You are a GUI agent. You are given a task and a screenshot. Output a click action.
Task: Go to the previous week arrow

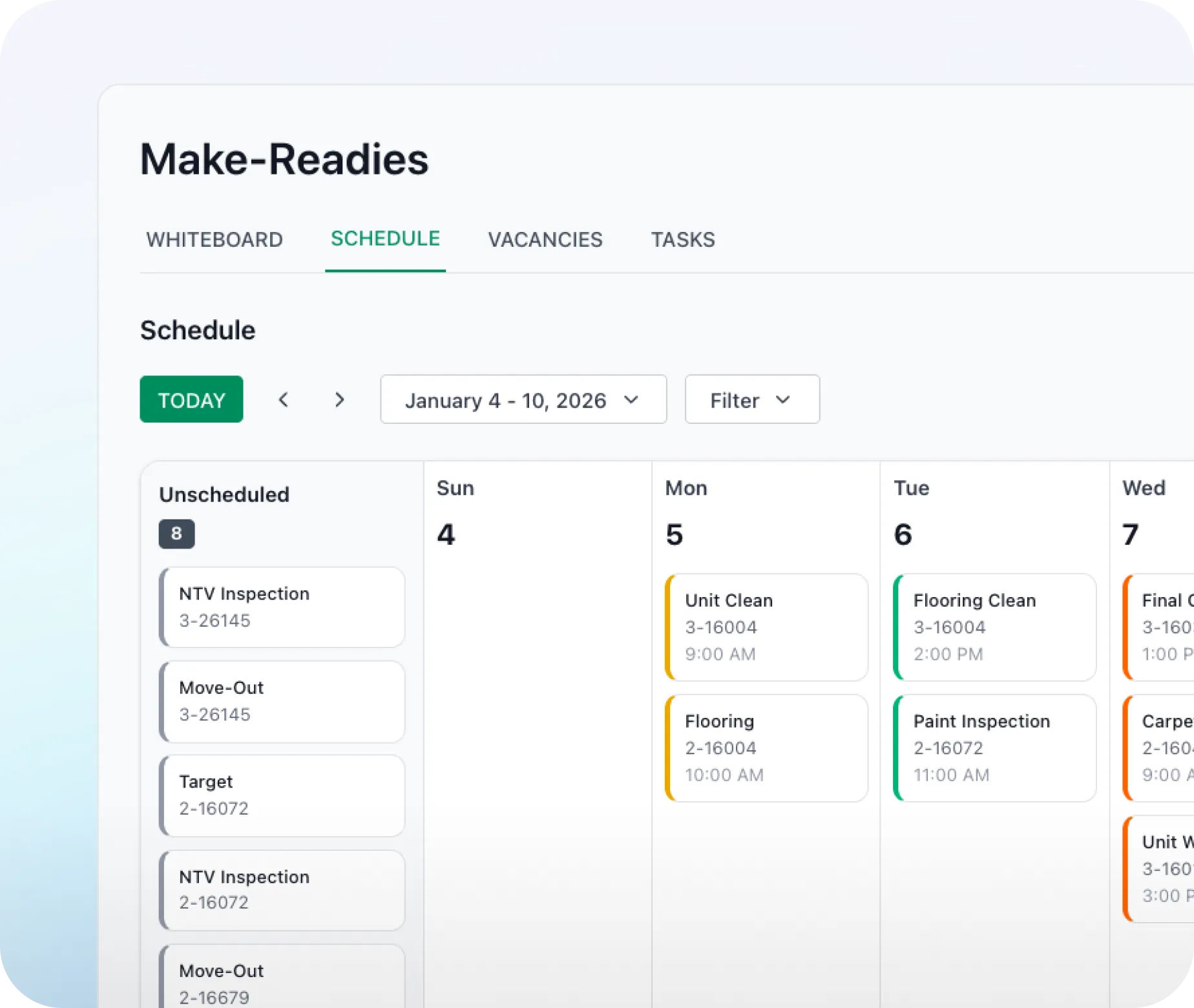pos(283,400)
